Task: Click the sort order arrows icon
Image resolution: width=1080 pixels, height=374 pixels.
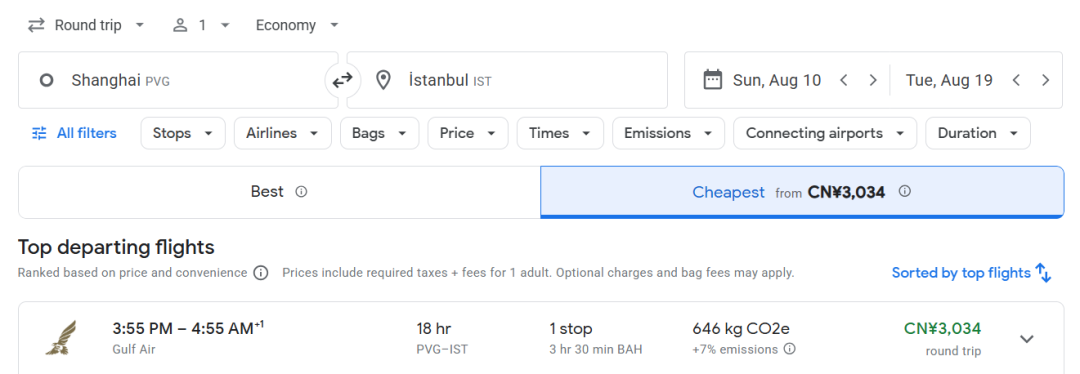Action: [x=1043, y=273]
